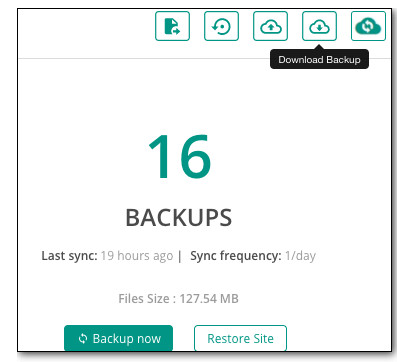The image size is (397, 362).
Task: Click the '1/day' sync frequency value
Action: [x=300, y=256]
